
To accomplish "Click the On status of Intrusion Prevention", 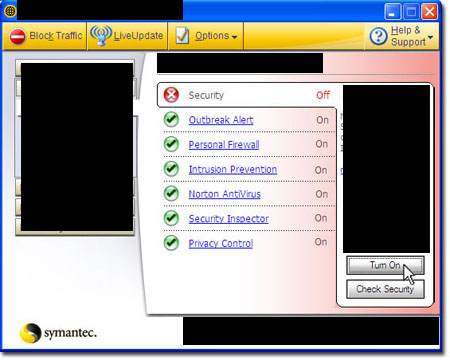I will 321,170.
